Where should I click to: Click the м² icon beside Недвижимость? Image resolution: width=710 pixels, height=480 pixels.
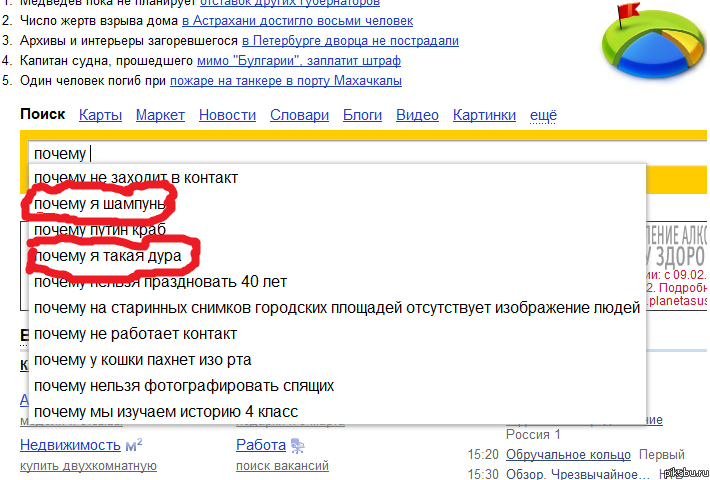pos(134,445)
